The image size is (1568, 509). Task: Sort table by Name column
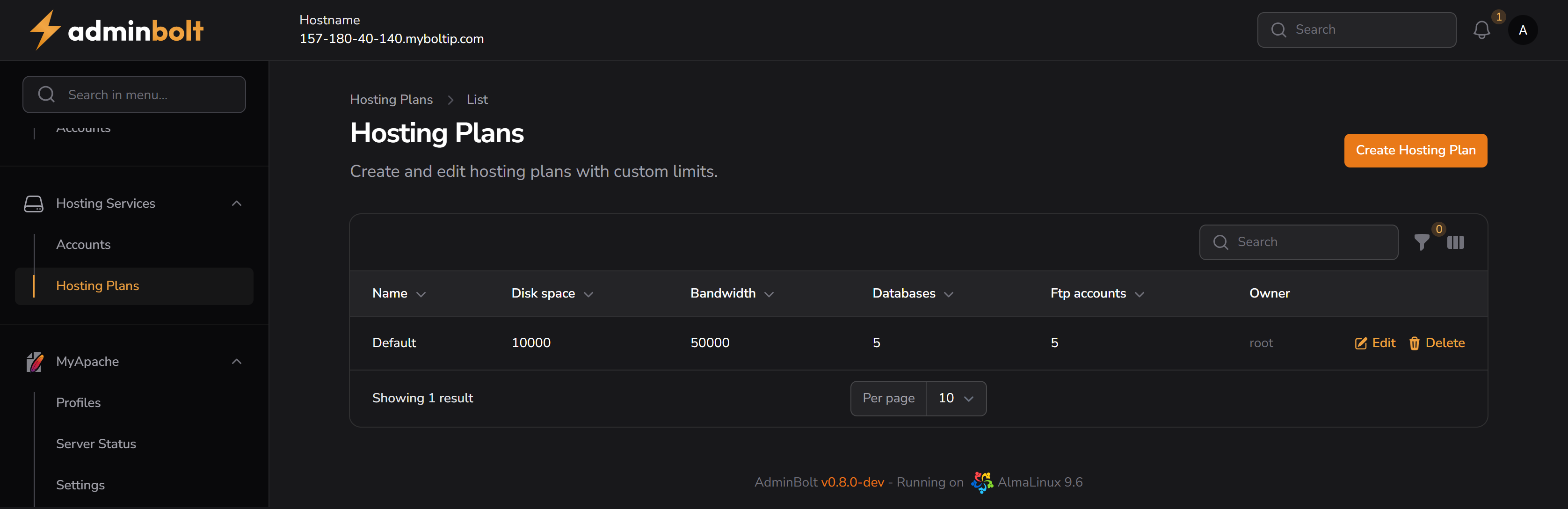pyautogui.click(x=398, y=293)
